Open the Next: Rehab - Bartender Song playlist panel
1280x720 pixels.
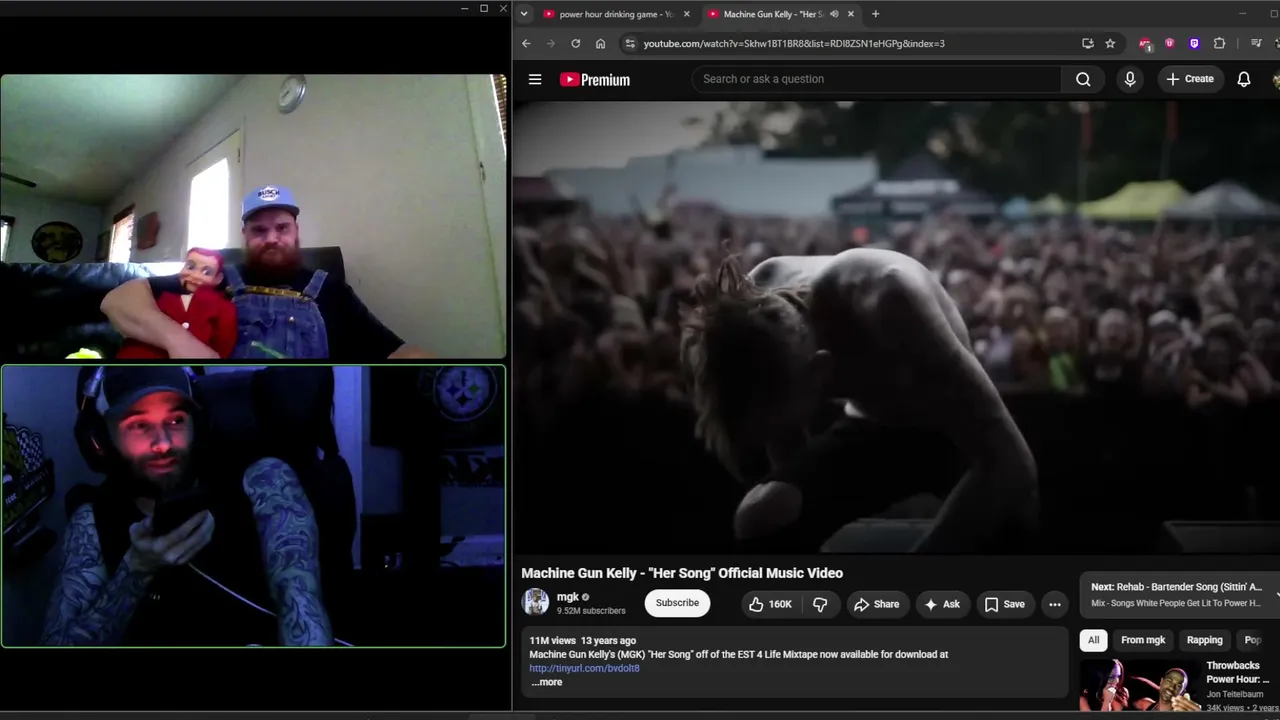coord(1180,594)
